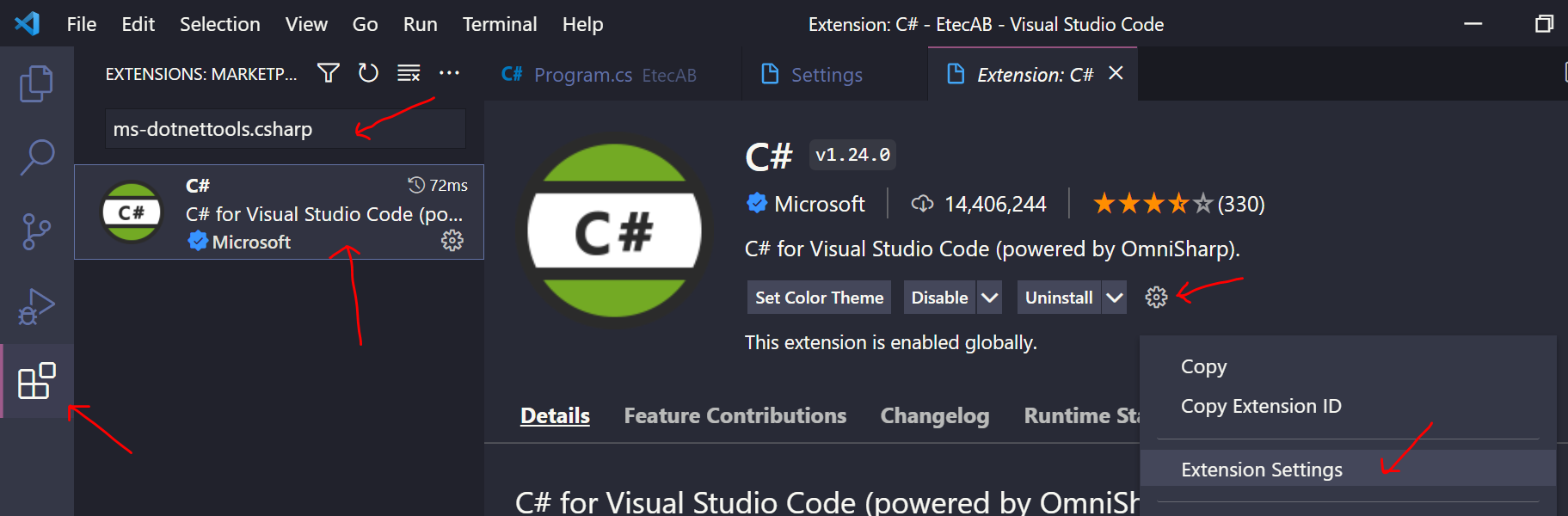Click the Microsoft publisher name in list item

click(x=251, y=242)
